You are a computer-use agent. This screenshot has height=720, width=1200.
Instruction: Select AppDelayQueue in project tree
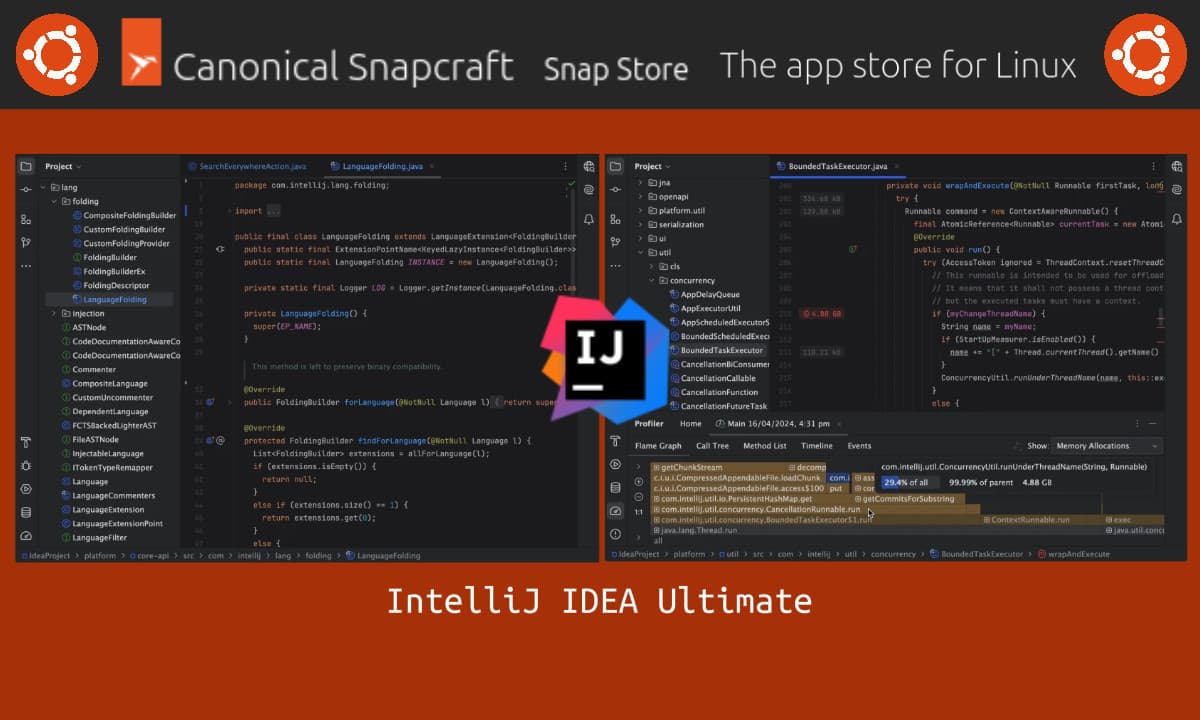704,295
